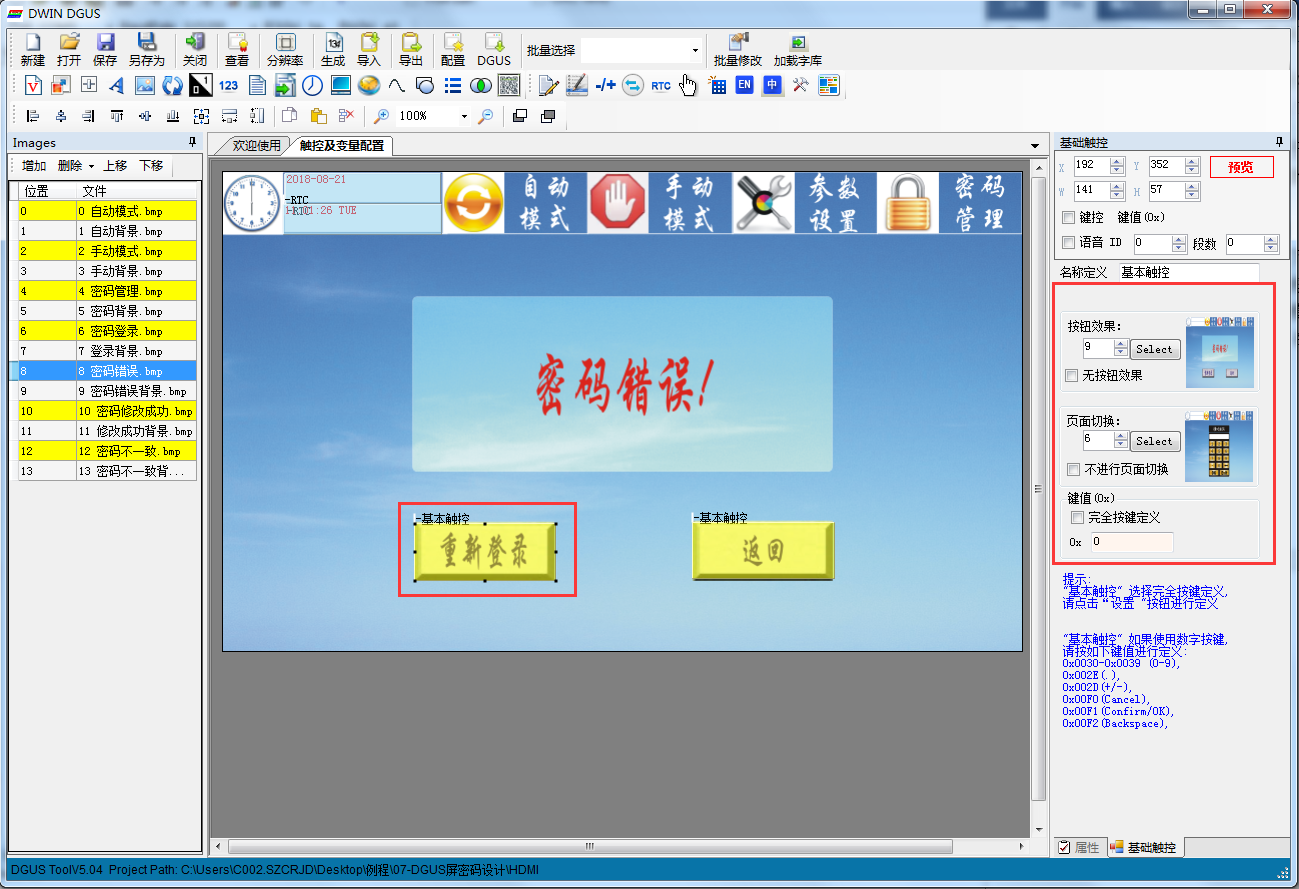The image size is (1299, 889).
Task: Increase the Y position spinner value
Action: [x=1191, y=161]
